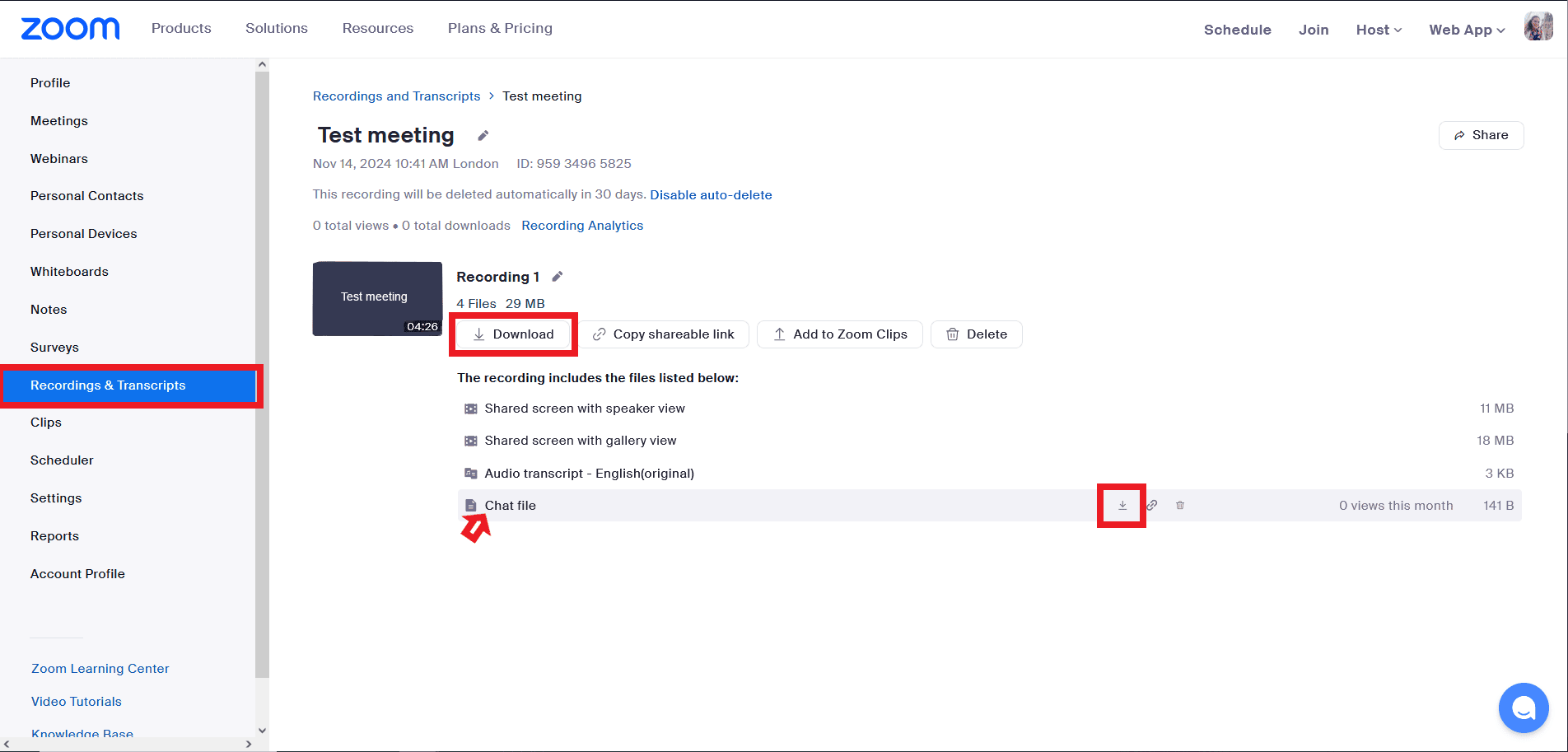Delete Chat file with trash icon
The width and height of the screenshot is (1568, 752).
pyautogui.click(x=1180, y=506)
